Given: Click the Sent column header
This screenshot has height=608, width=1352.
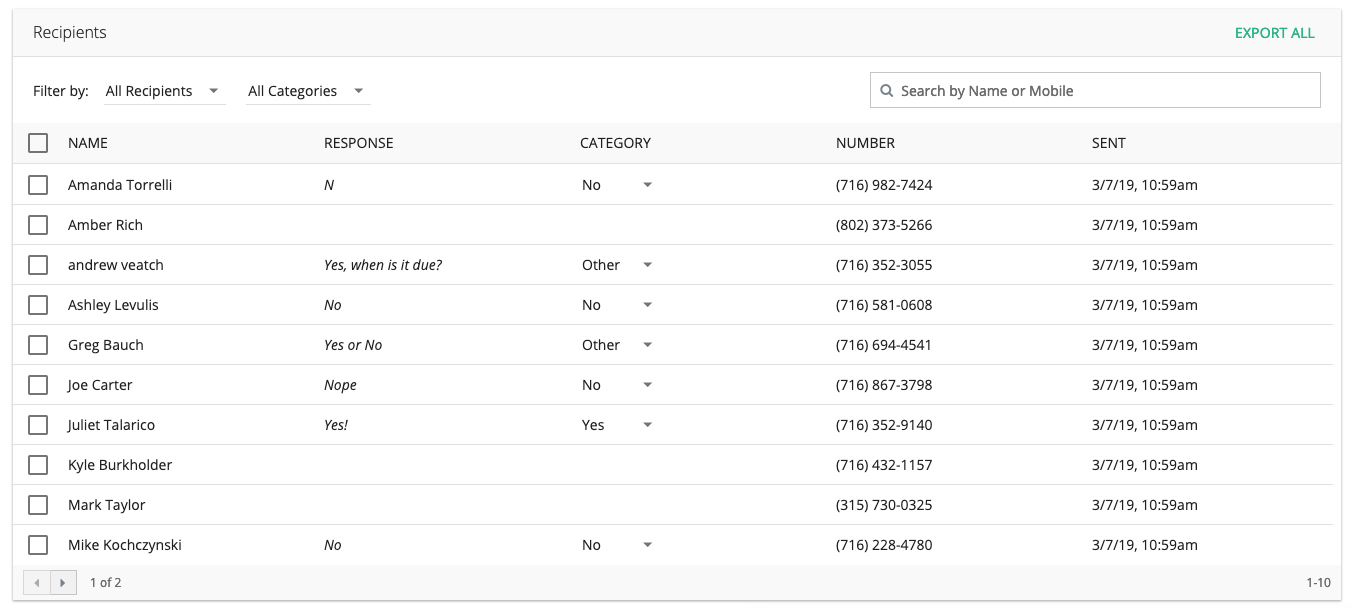Looking at the screenshot, I should coord(1108,143).
